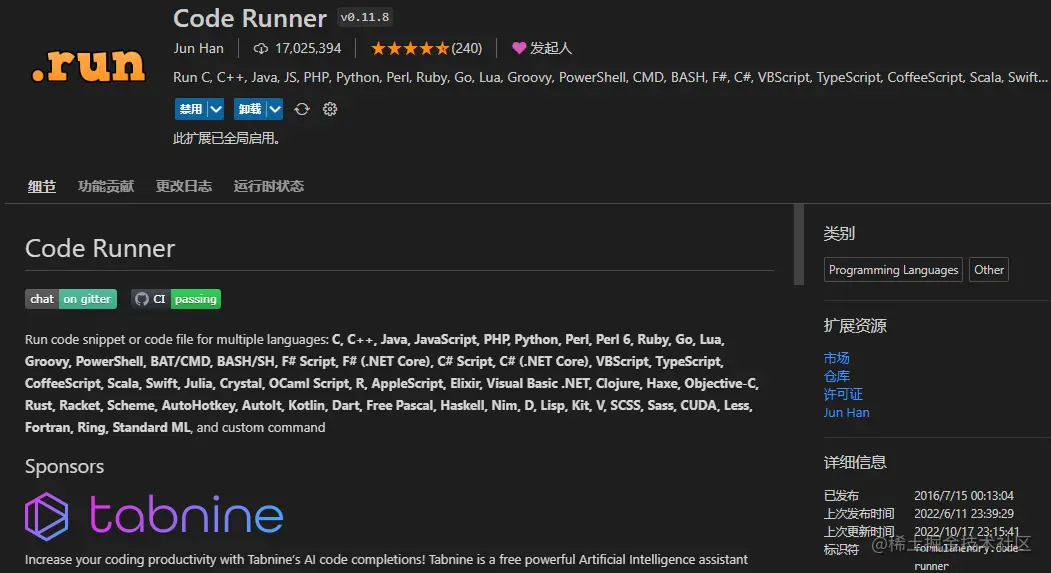Click the 禁用 (Disable) button
1051x573 pixels.
(x=191, y=109)
